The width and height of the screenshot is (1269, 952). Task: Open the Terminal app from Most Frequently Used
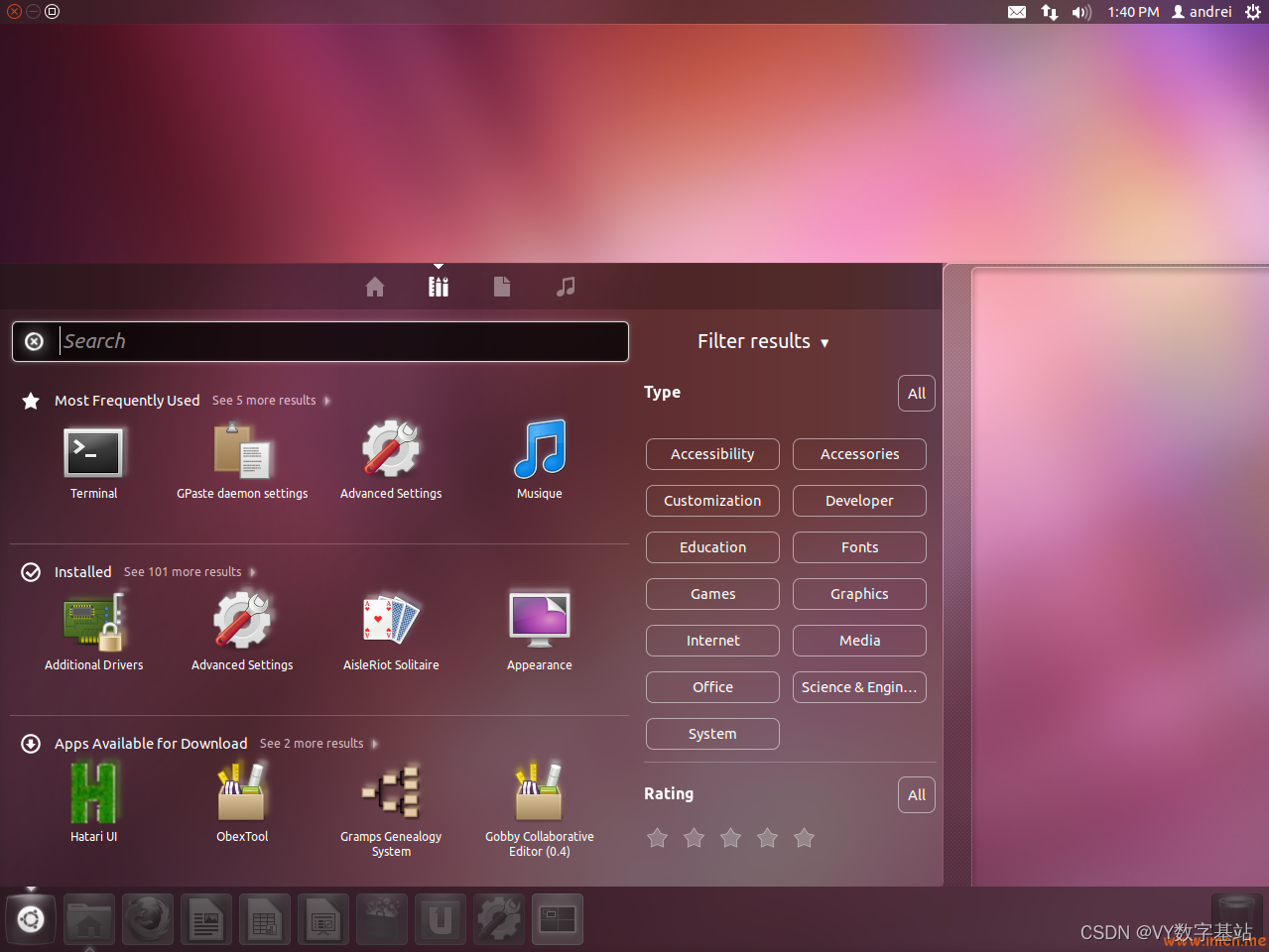(x=93, y=452)
